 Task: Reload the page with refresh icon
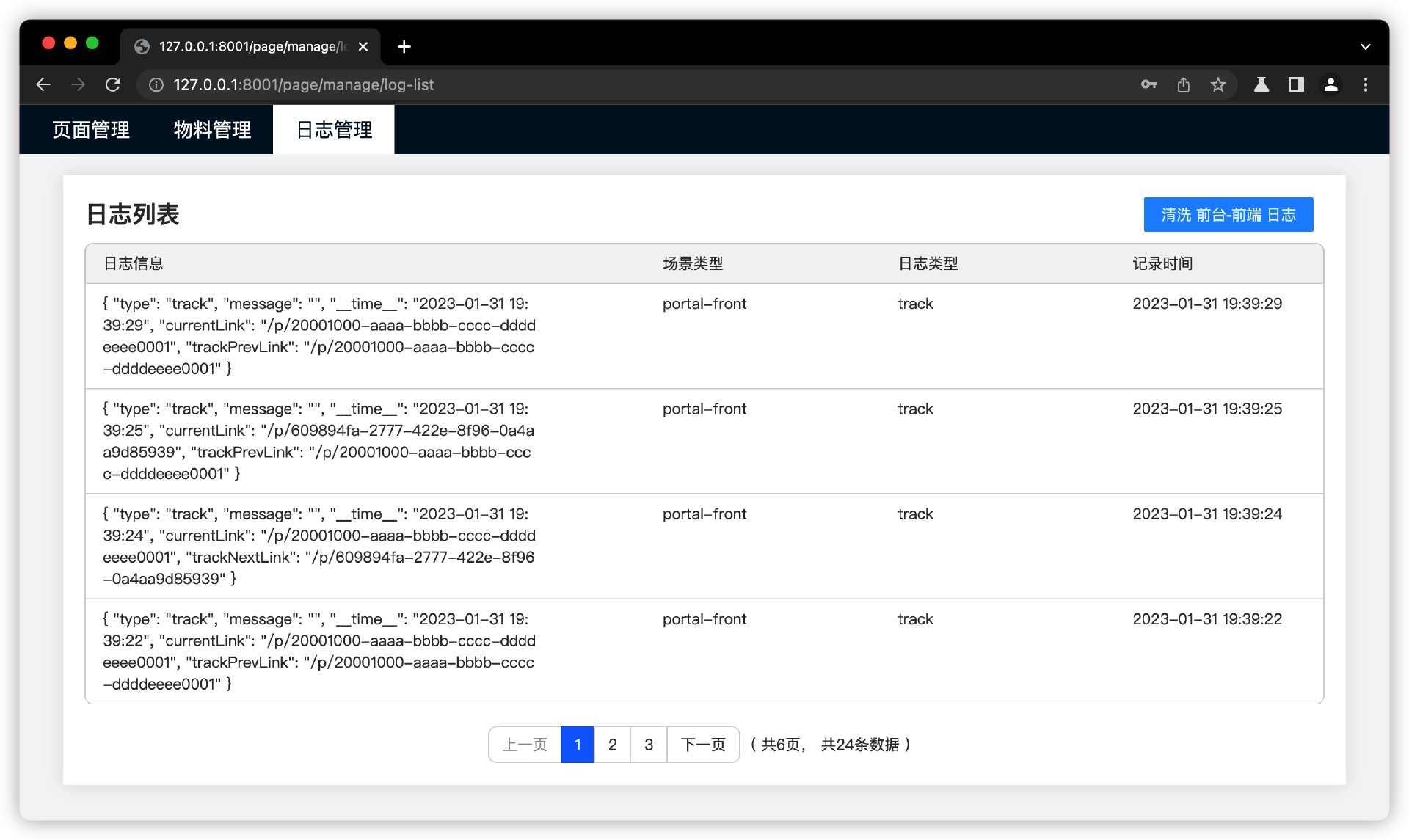[x=113, y=85]
